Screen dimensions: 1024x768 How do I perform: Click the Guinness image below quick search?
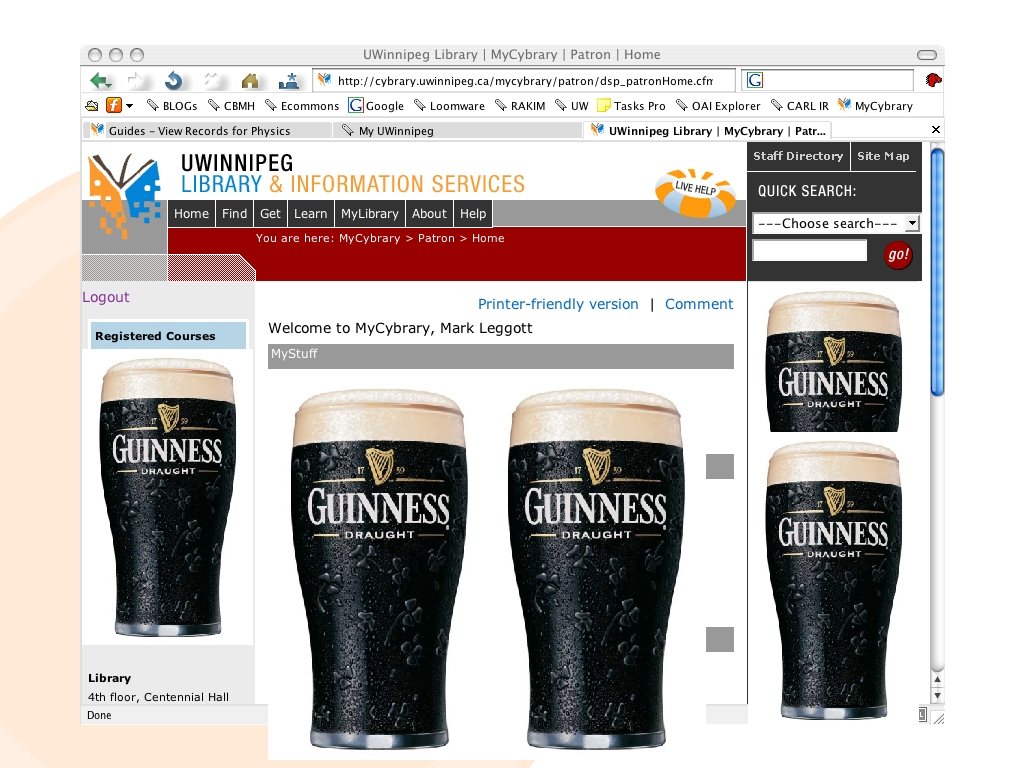[833, 362]
